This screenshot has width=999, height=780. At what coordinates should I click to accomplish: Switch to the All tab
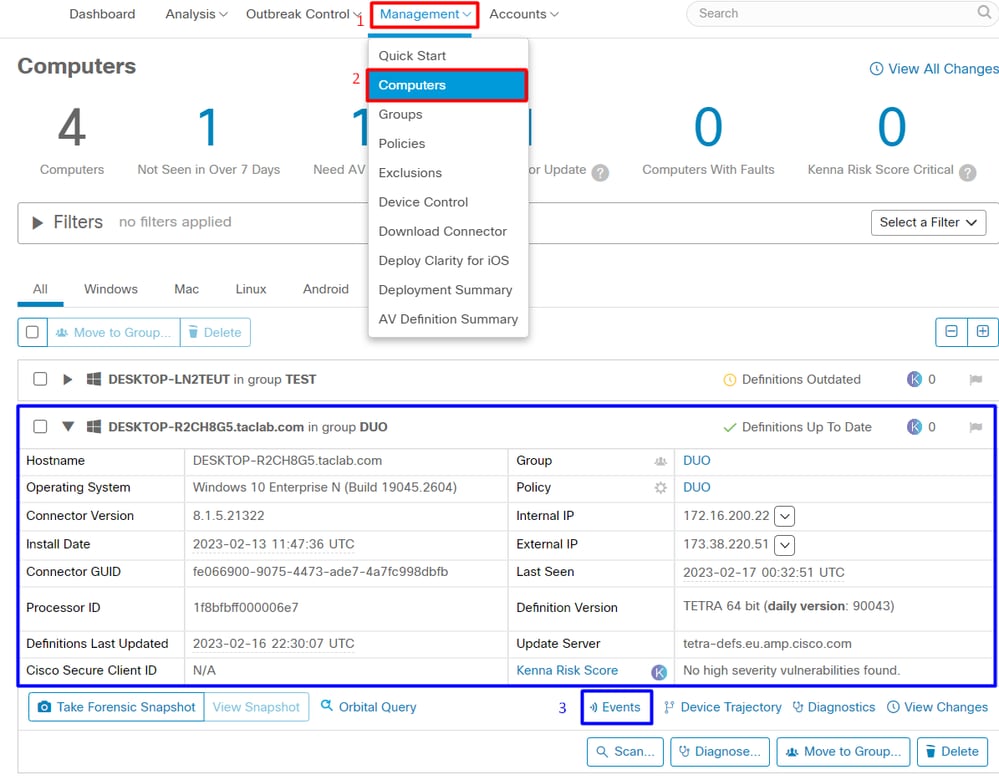tap(40, 289)
